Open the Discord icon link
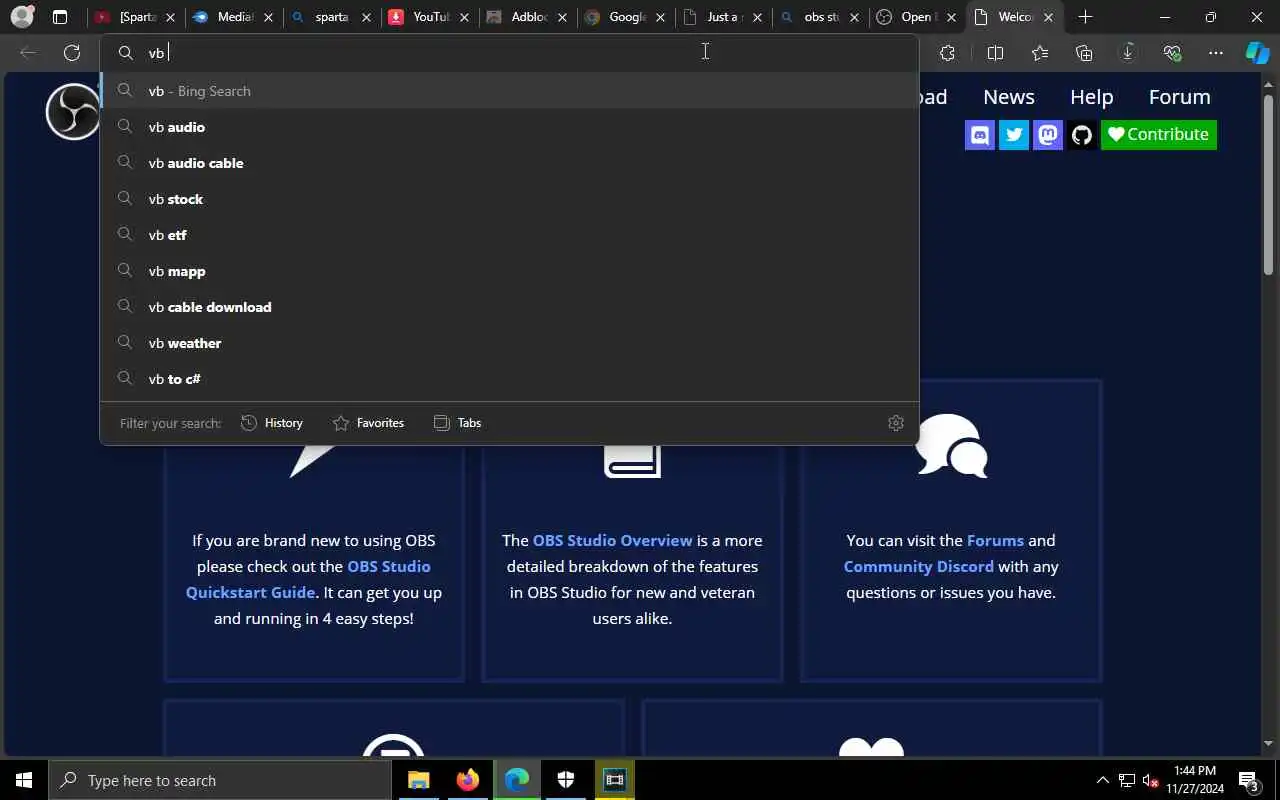Screen dimensions: 1280x800 point(980,134)
